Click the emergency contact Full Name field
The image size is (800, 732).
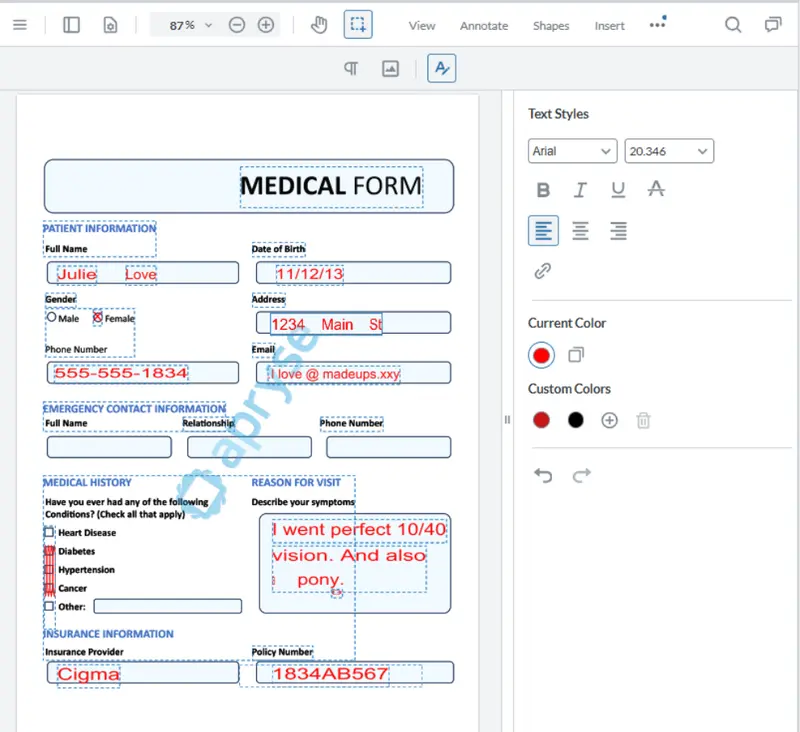pos(109,447)
